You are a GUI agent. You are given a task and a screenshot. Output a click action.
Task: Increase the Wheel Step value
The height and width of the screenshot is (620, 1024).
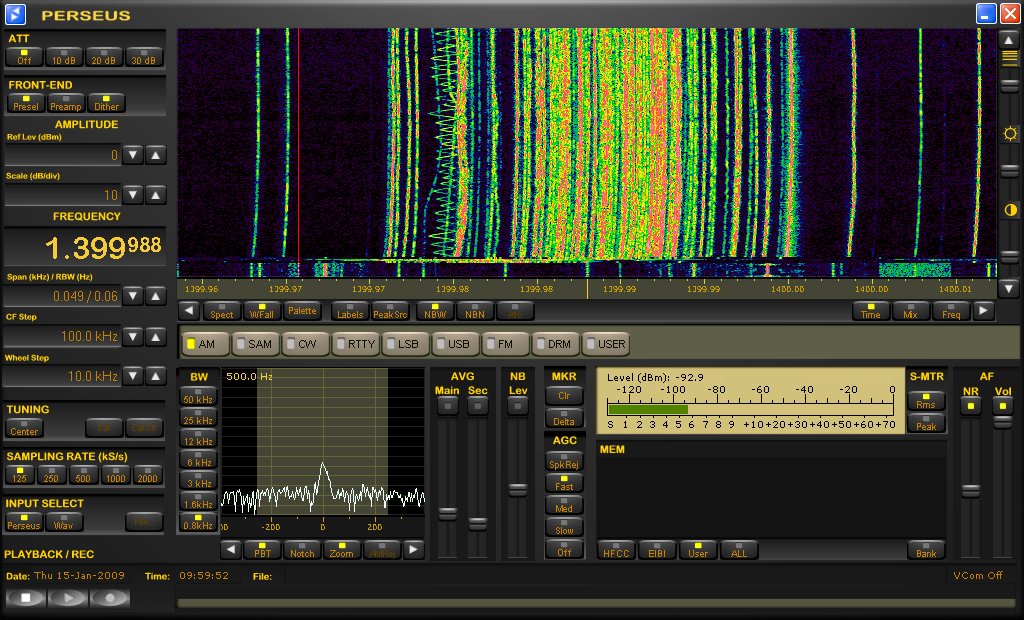click(155, 376)
